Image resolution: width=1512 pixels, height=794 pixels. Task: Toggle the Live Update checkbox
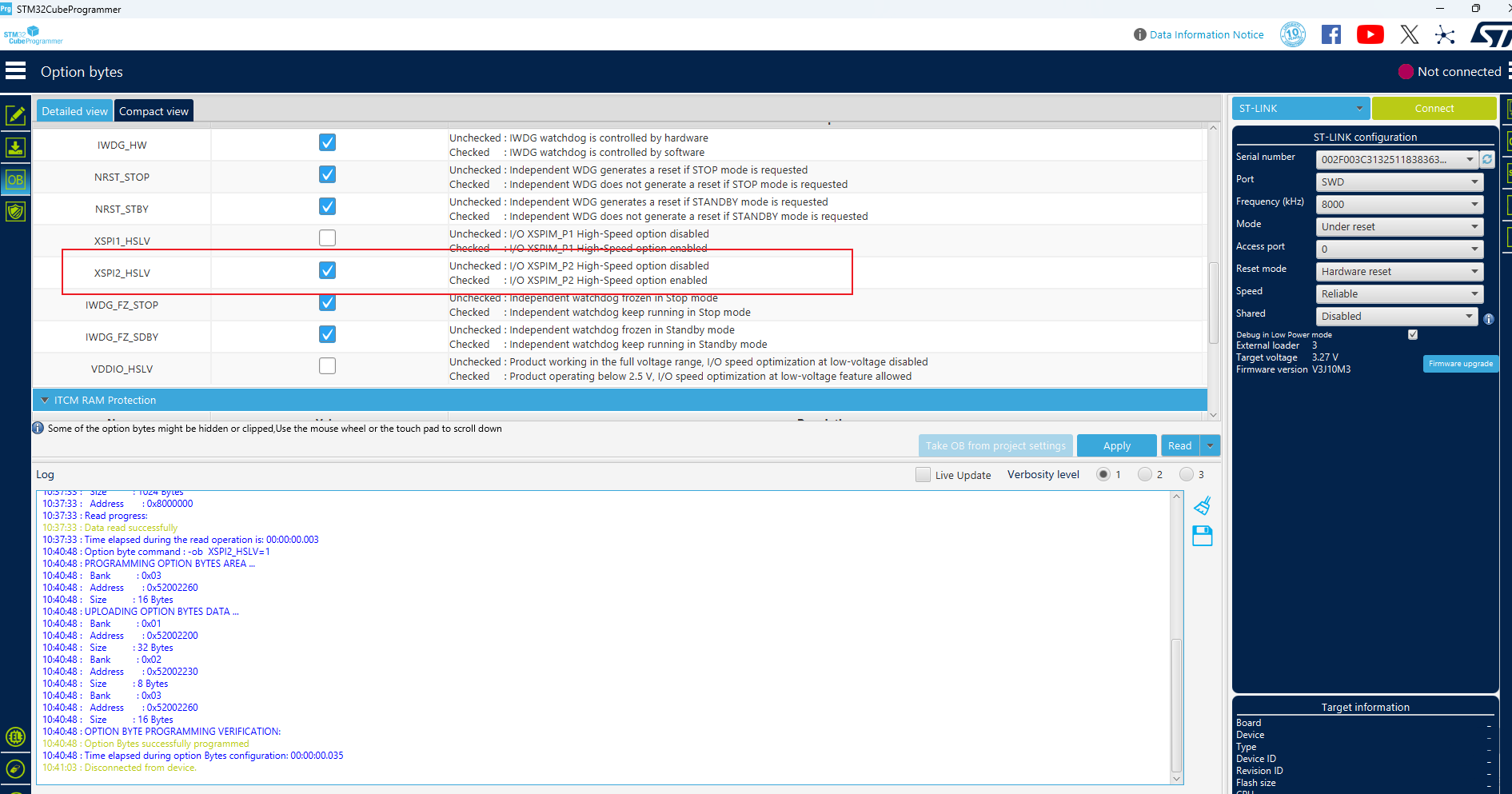923,475
